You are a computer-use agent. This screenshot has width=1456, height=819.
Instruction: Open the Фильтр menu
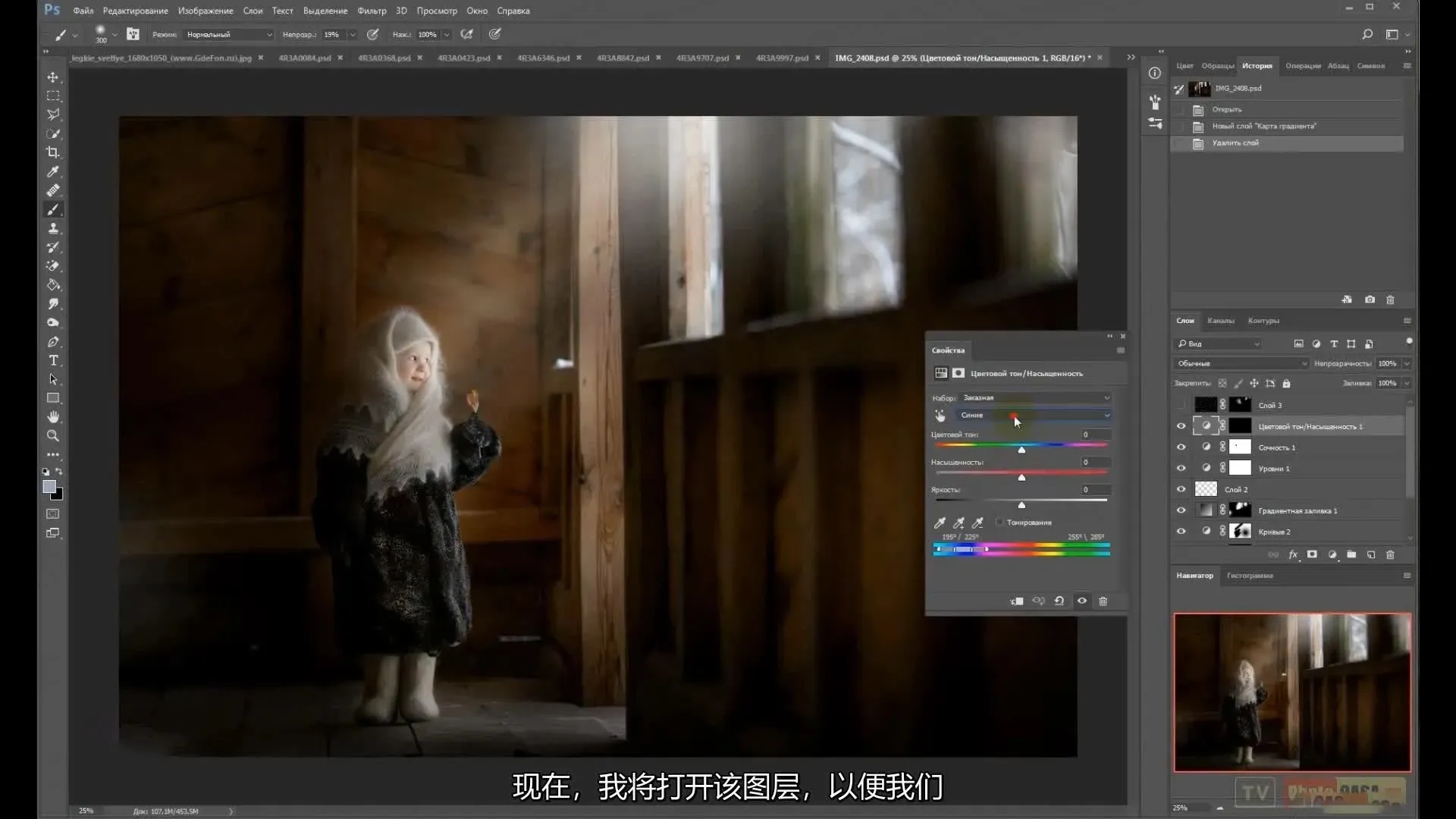pos(372,11)
